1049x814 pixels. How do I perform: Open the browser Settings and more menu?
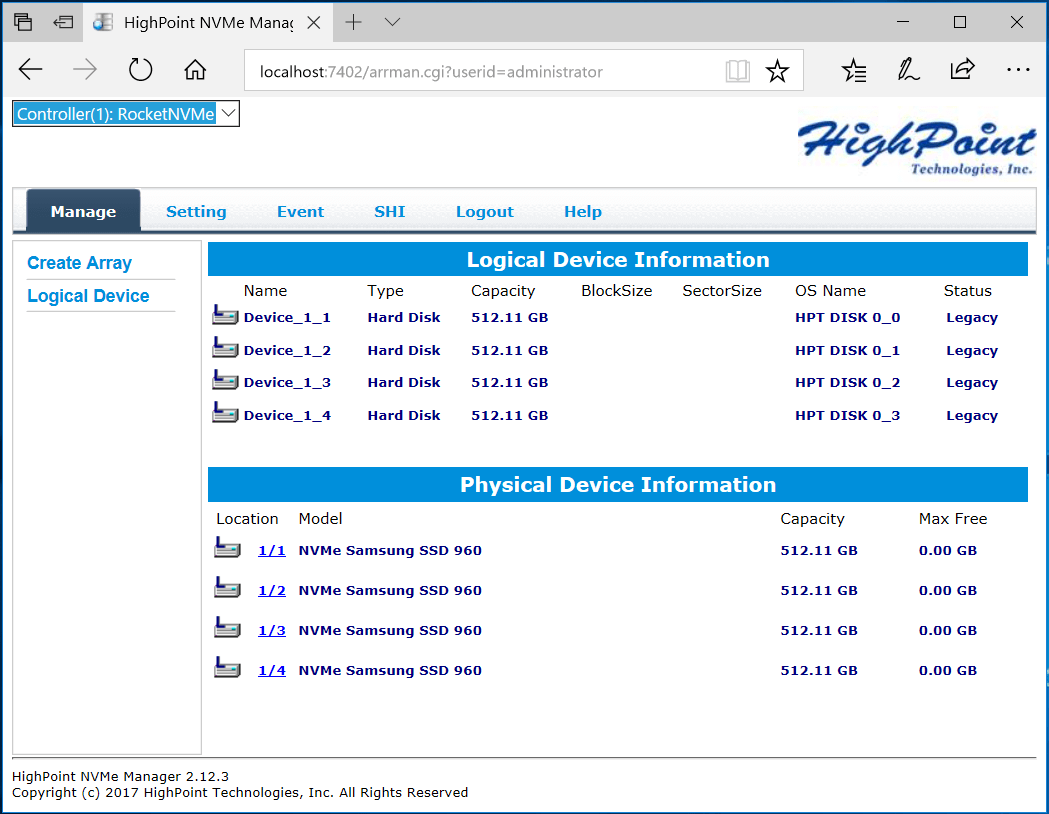(x=1018, y=70)
